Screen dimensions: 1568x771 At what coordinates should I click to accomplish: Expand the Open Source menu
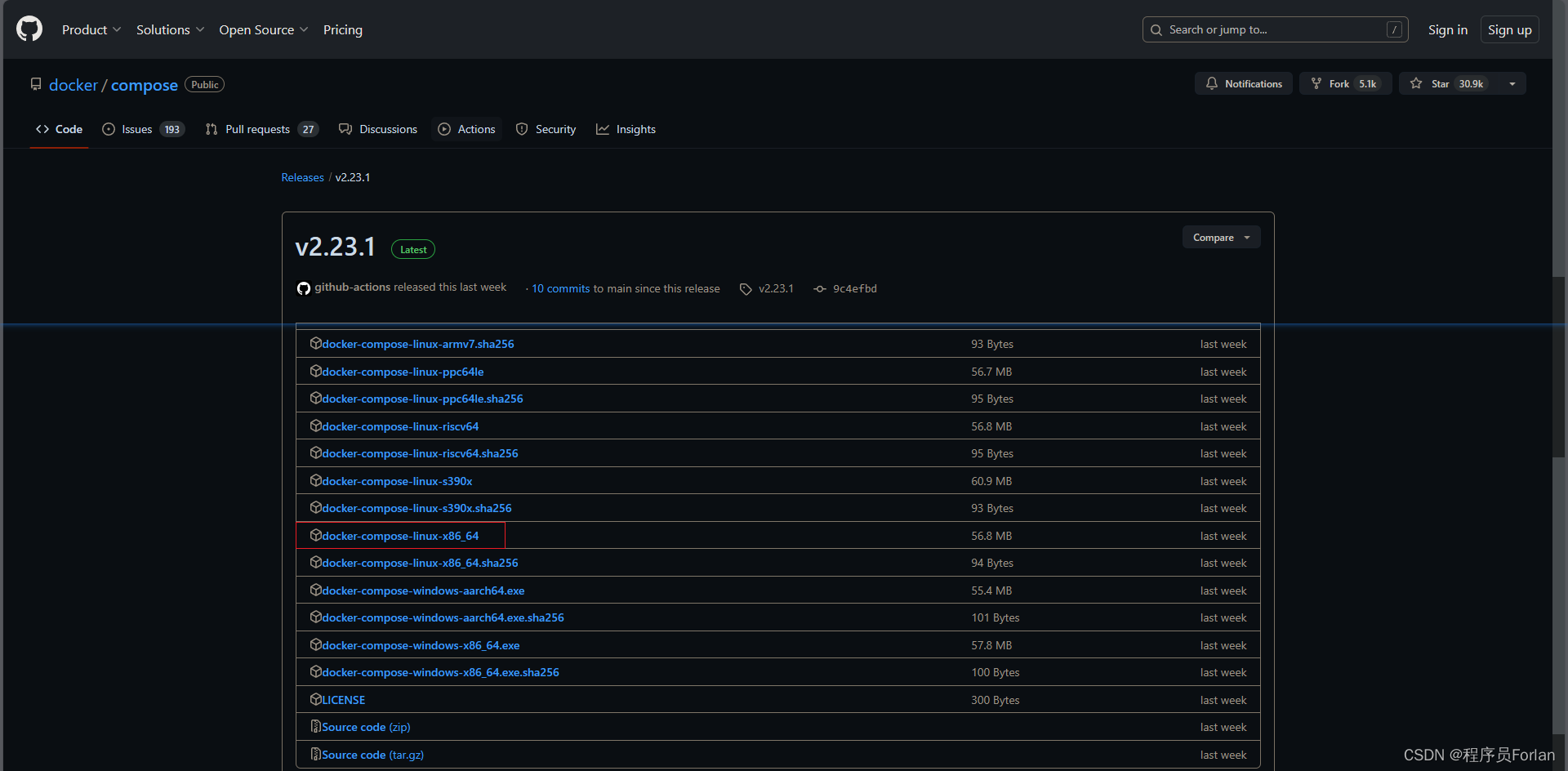point(263,30)
